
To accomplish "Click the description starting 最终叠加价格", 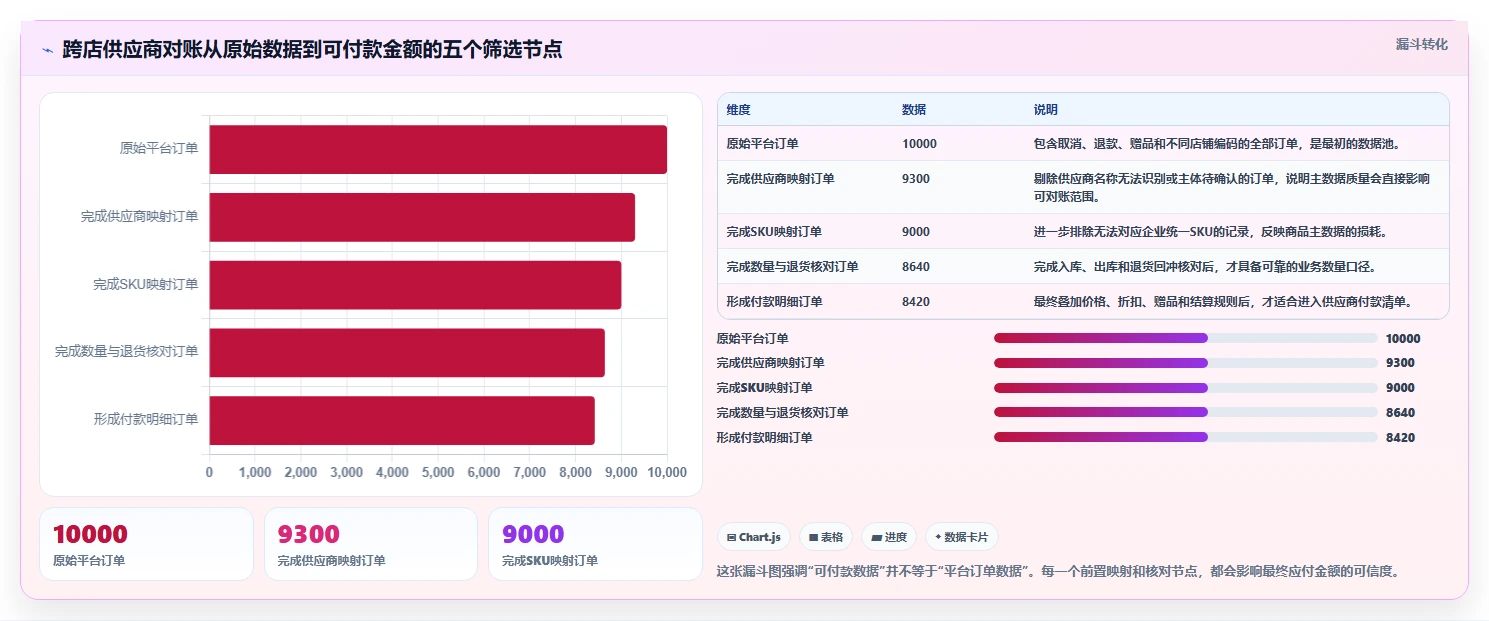I will [1227, 302].
